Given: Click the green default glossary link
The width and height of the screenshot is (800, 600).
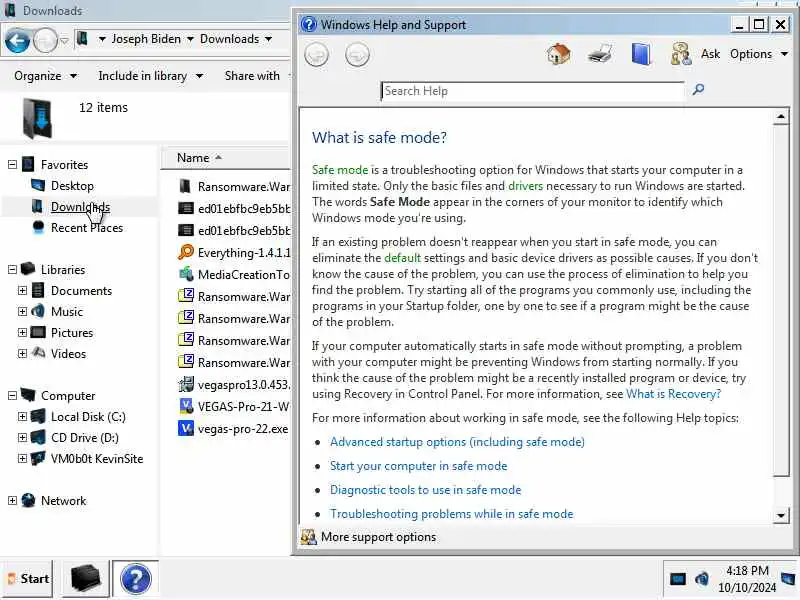Looking at the screenshot, I should [403, 258].
